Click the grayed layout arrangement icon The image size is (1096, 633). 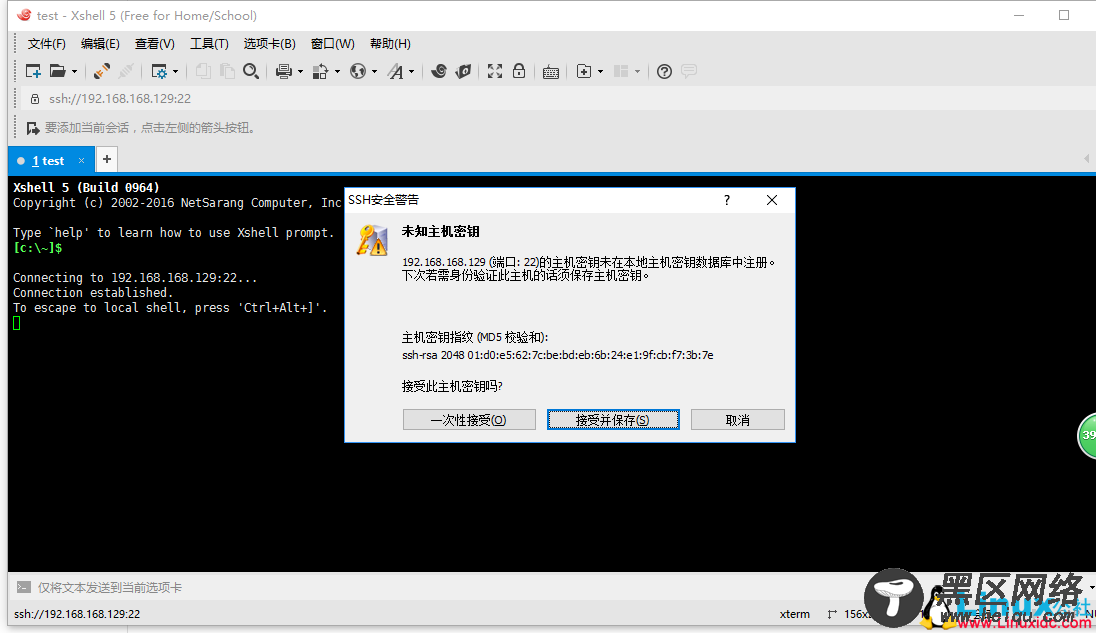[621, 71]
